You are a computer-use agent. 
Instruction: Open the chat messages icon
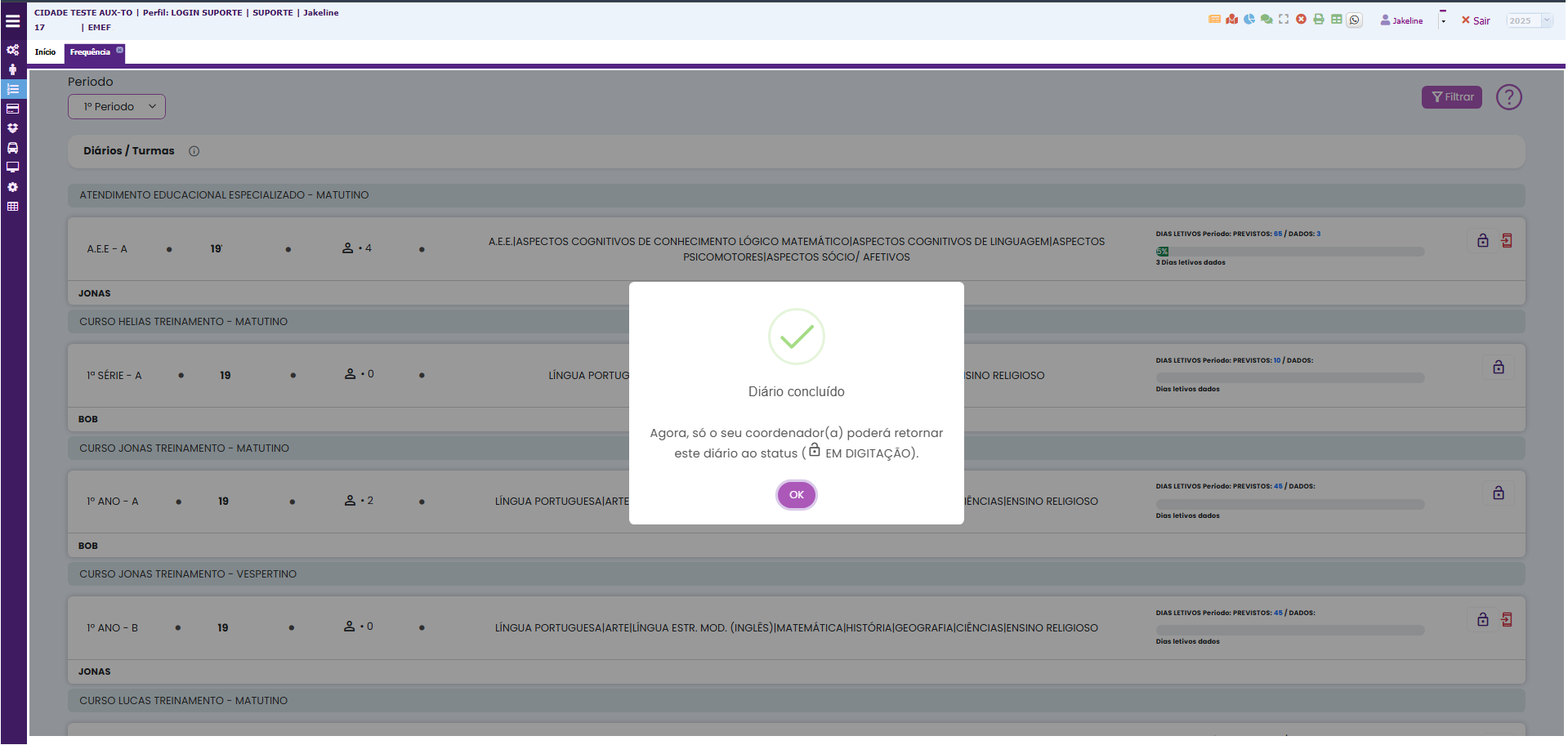pyautogui.click(x=1266, y=20)
